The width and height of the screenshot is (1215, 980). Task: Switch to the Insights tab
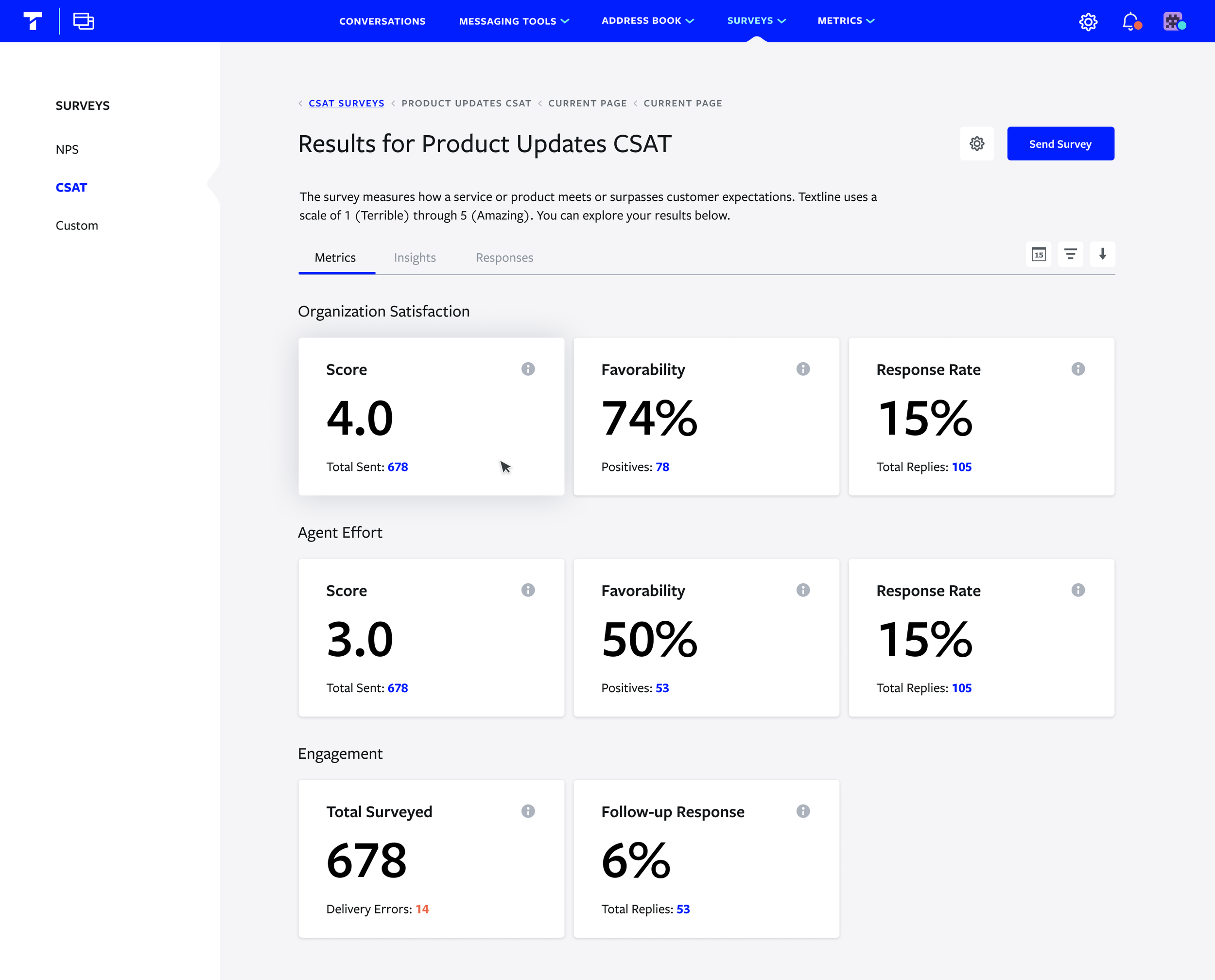[415, 258]
